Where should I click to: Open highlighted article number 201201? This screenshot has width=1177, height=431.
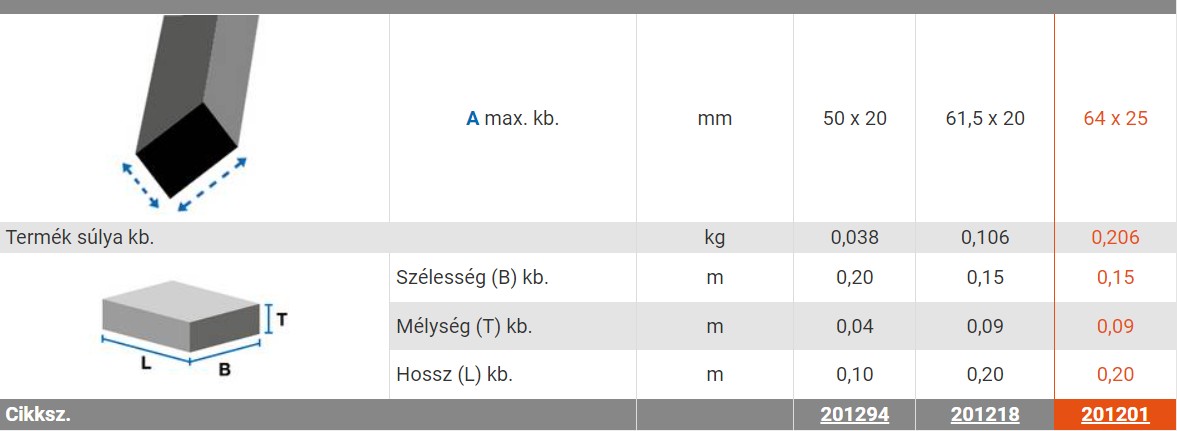click(1115, 414)
